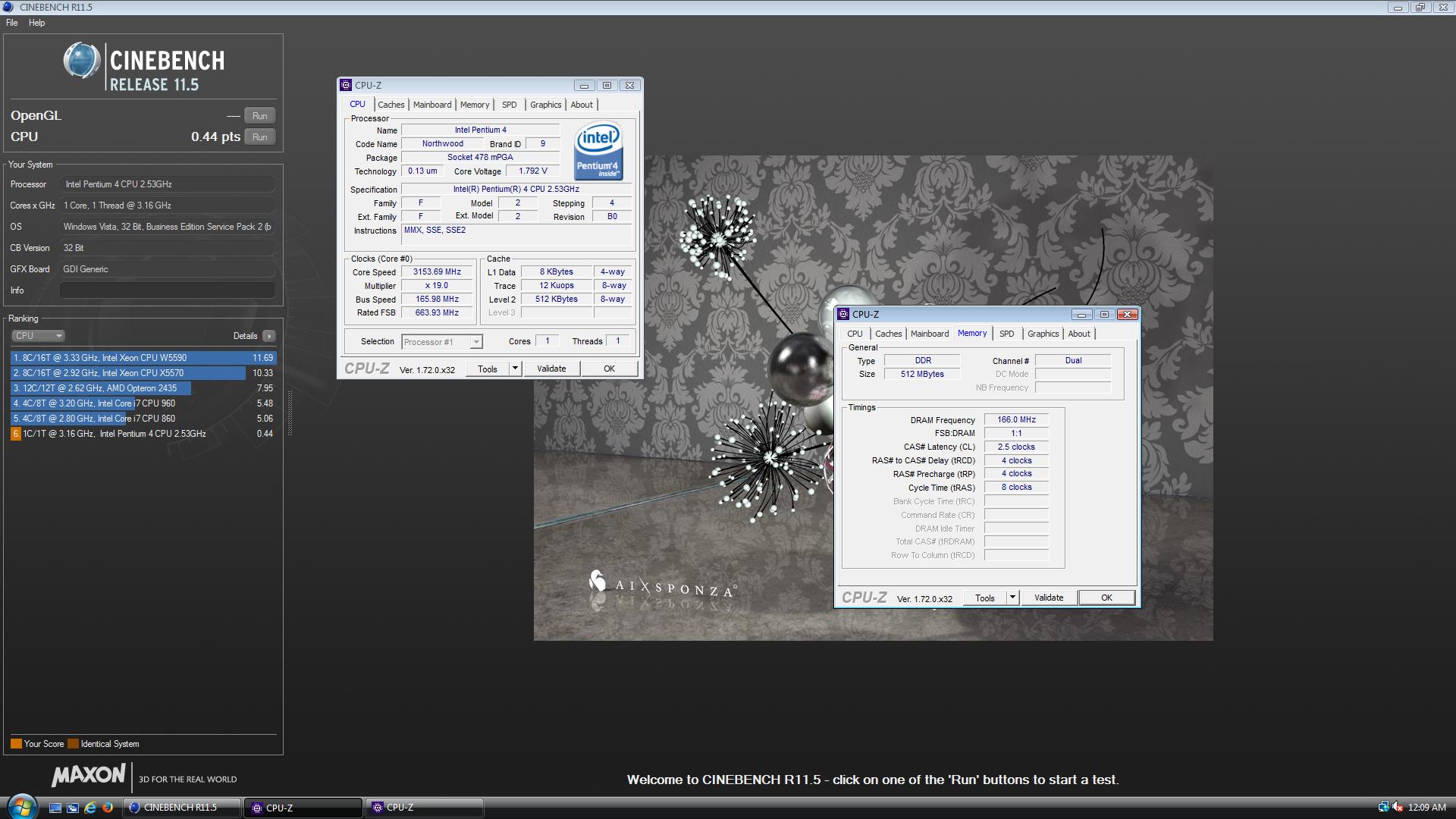
Task: Click the Cinebench rendered scene image
Action: 873,398
